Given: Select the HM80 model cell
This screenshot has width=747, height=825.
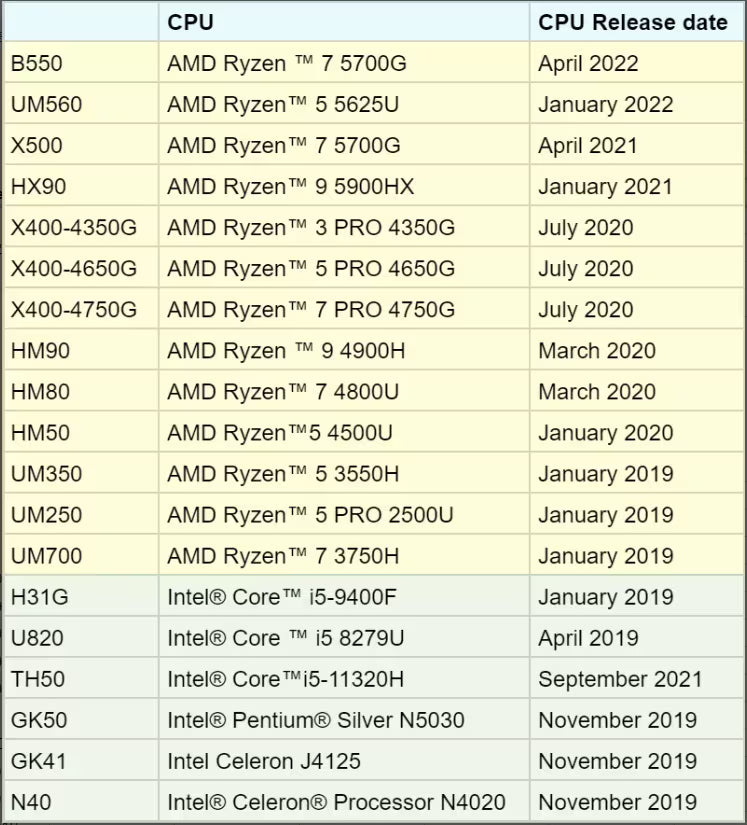Looking at the screenshot, I should coord(40,392).
